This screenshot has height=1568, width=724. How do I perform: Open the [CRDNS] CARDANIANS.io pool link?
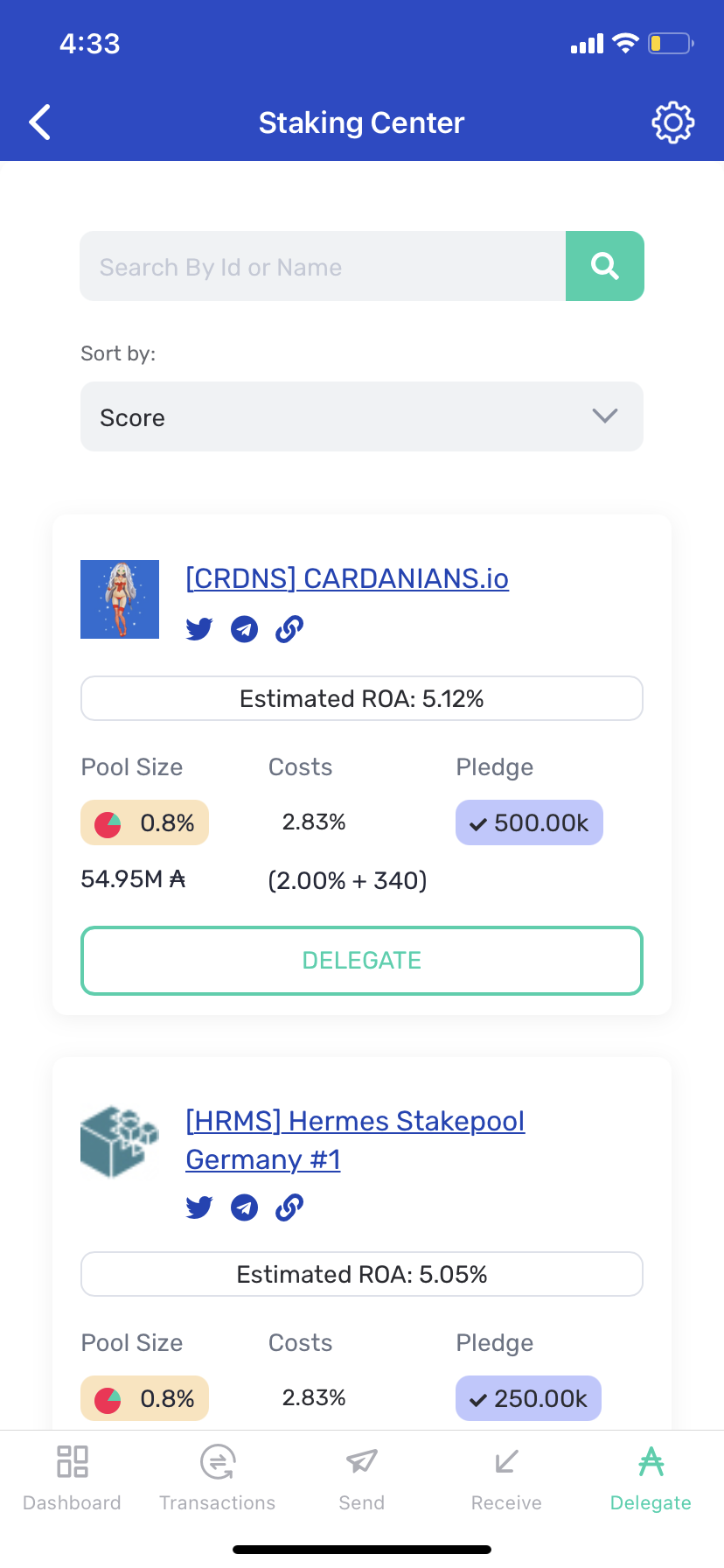pyautogui.click(x=347, y=578)
